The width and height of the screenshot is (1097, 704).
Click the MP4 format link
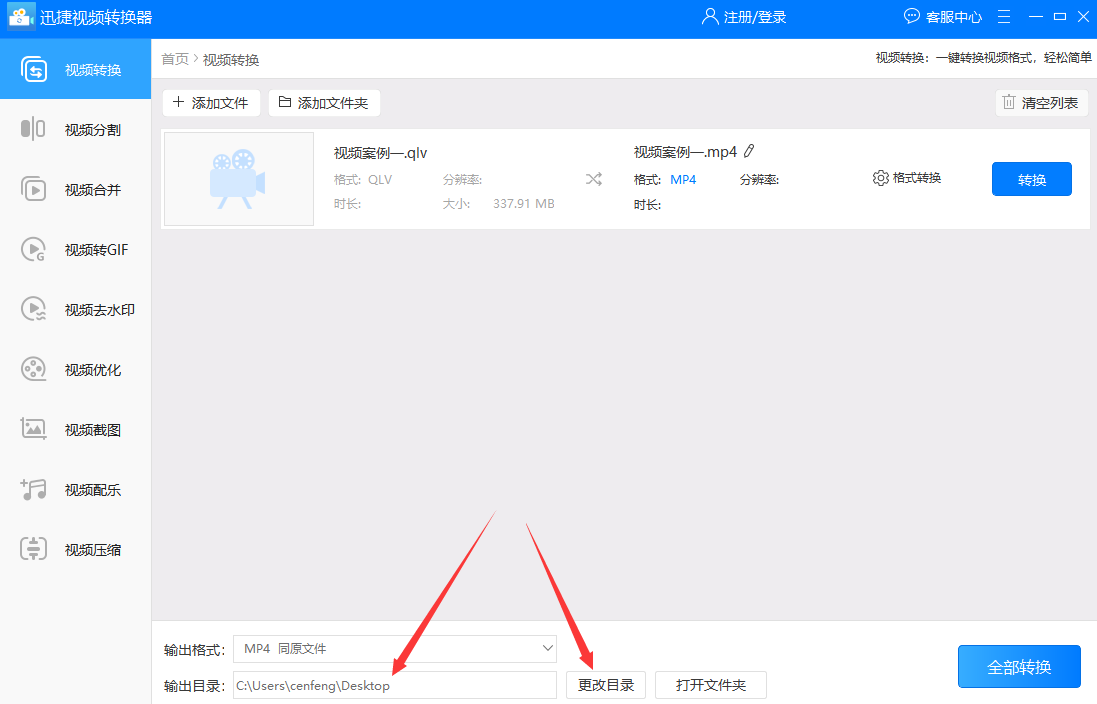(683, 180)
